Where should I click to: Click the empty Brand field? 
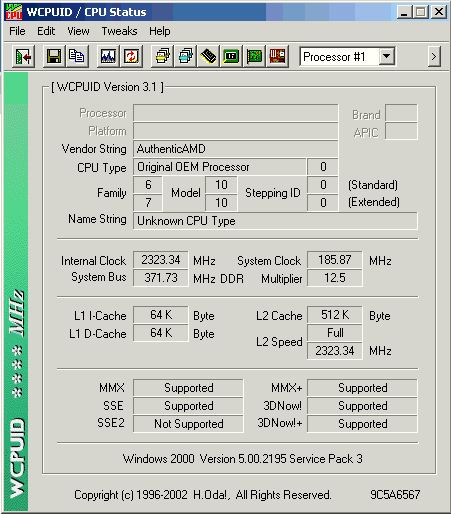pos(401,113)
